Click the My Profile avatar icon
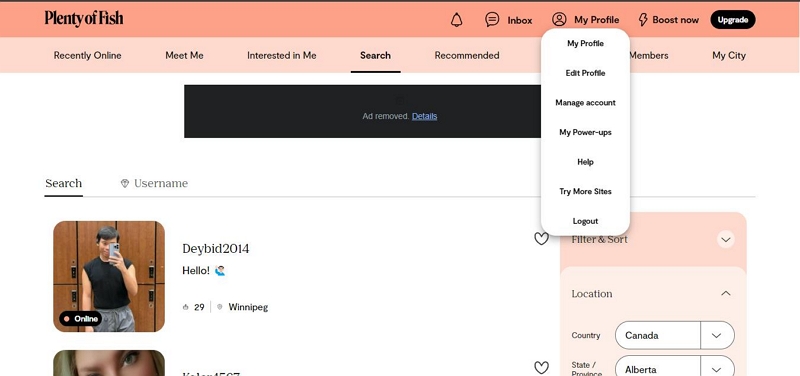 559,20
